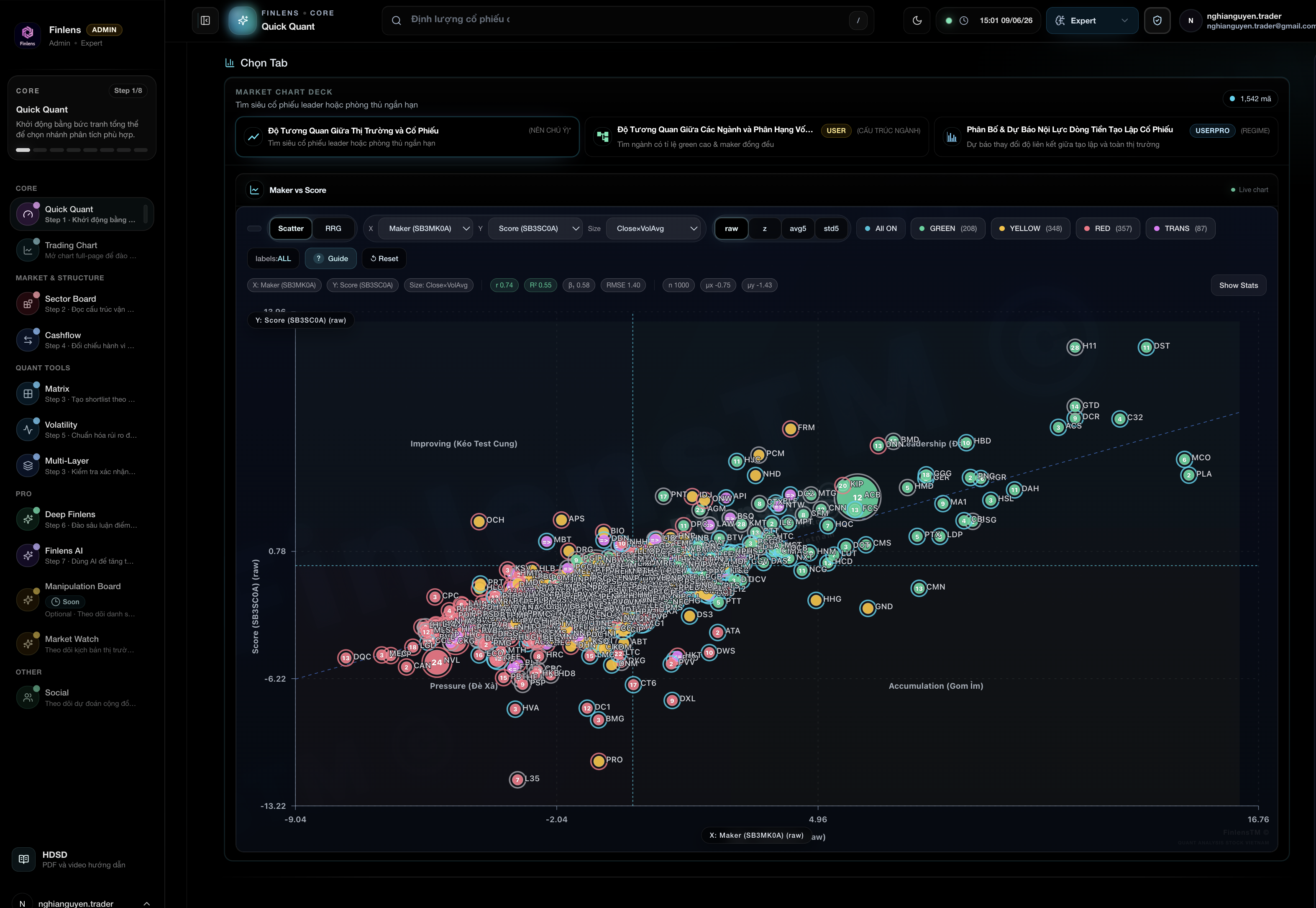This screenshot has width=1316, height=908.
Task: Switch to RRG chart view
Action: 333,228
